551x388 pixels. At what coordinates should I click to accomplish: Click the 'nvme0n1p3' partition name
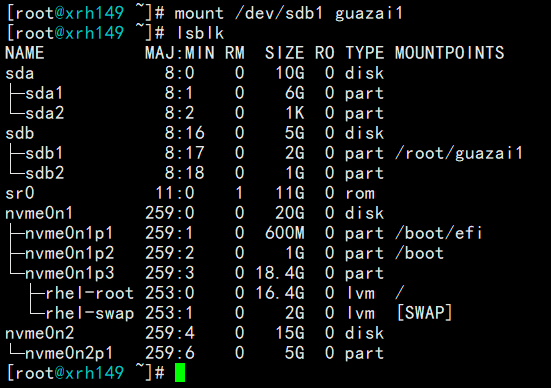click(x=70, y=273)
